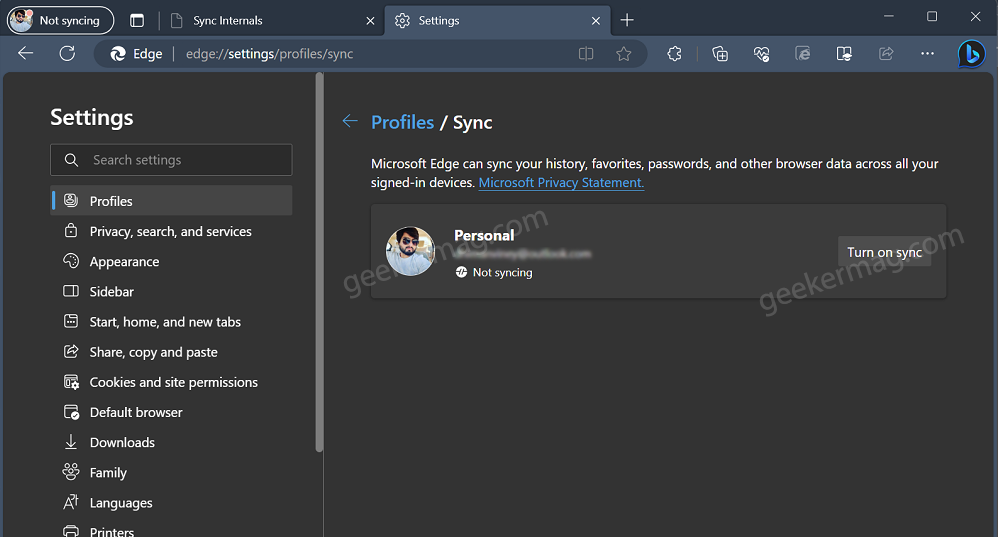Open the Bing Copilot button

pyautogui.click(x=971, y=54)
